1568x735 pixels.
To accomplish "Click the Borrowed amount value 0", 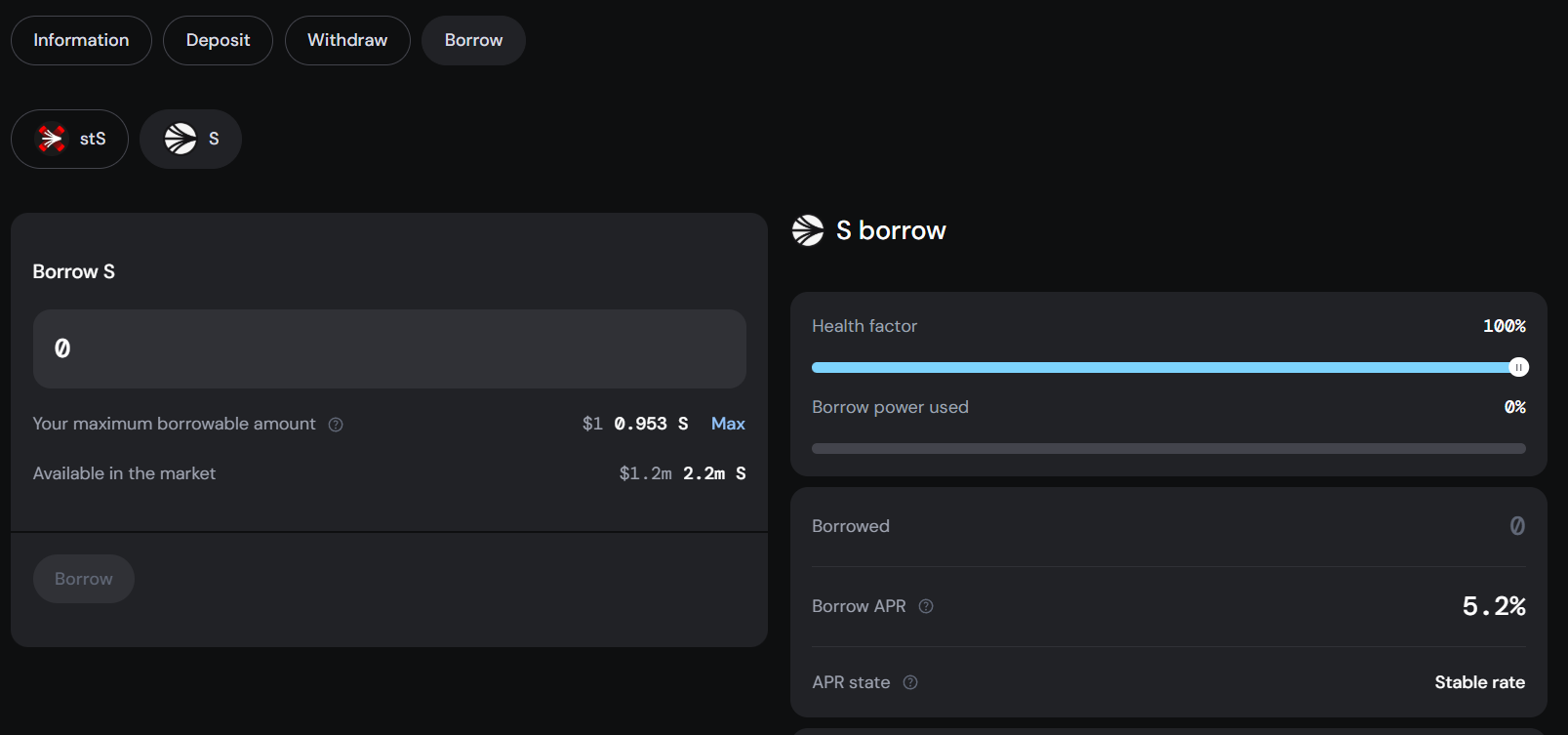I will [x=1517, y=526].
